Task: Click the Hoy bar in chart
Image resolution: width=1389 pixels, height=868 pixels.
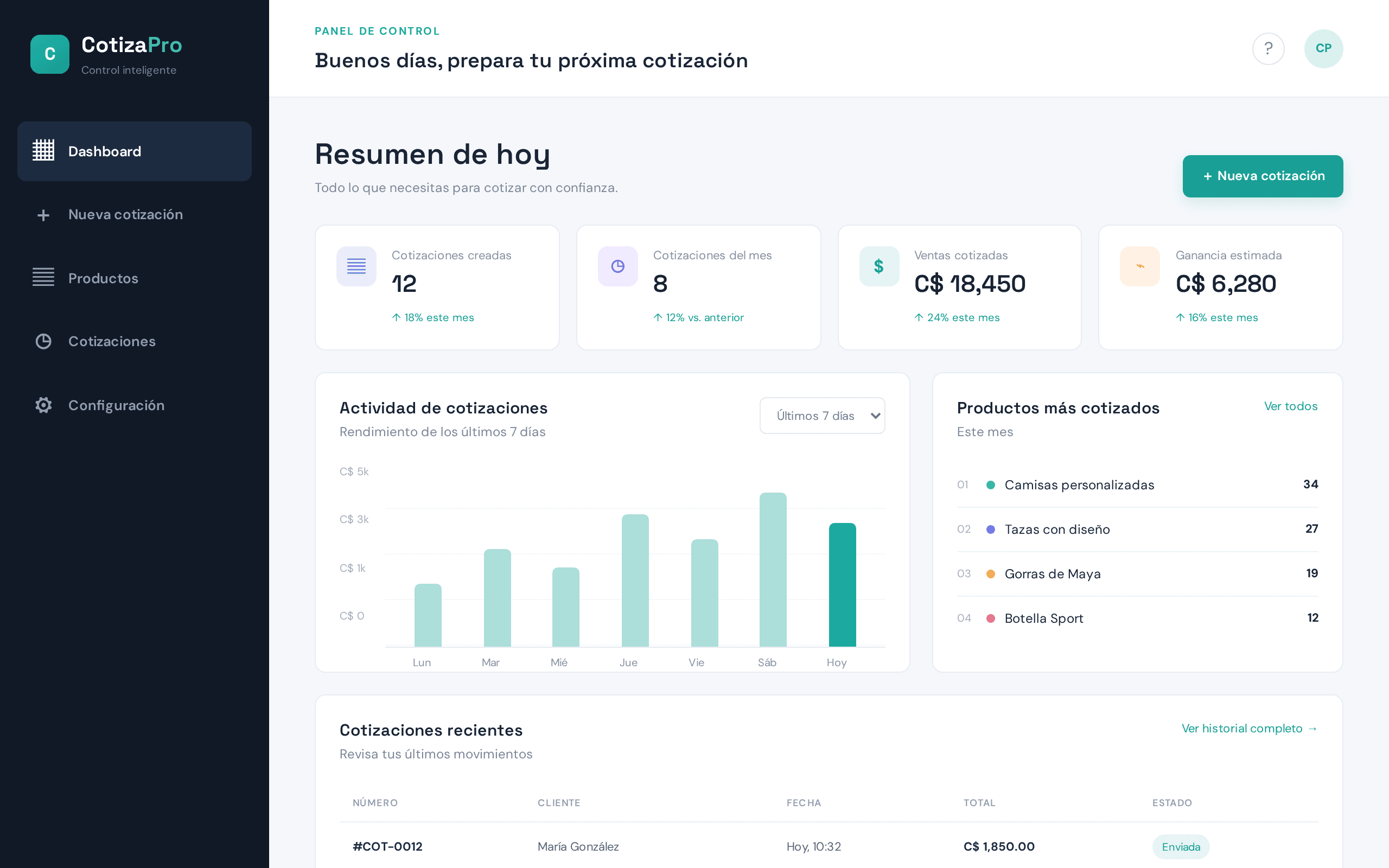Action: 842,585
